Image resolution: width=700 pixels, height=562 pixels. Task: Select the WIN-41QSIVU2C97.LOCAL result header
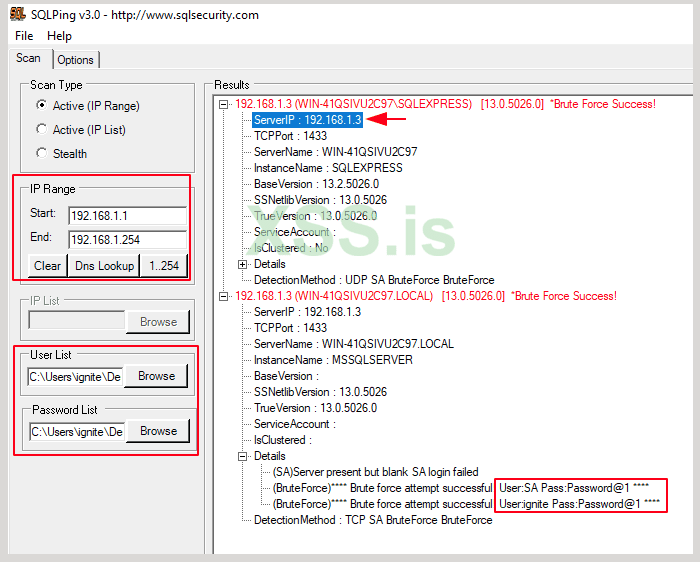[425, 296]
